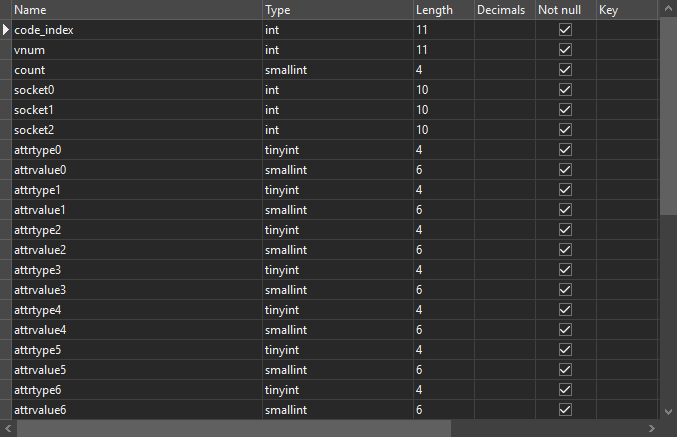Click the Length column header
The image size is (677, 437).
442,10
